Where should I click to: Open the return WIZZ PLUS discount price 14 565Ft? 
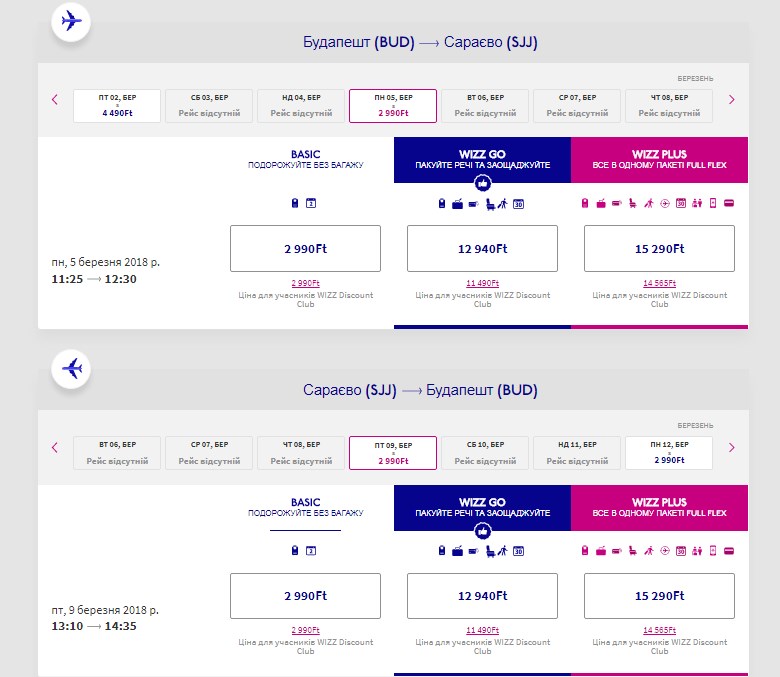click(659, 630)
